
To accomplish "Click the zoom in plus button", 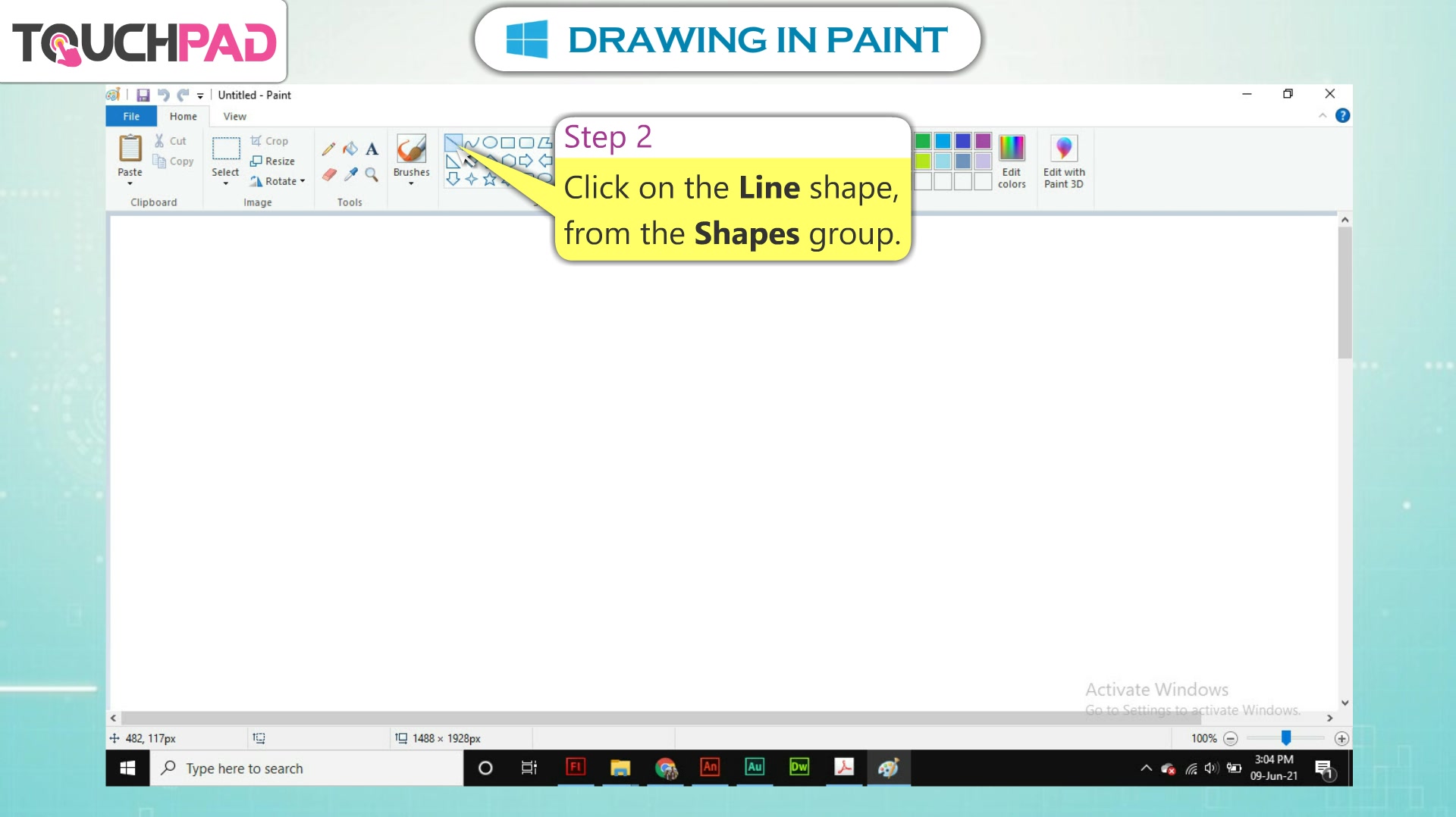I will click(x=1341, y=738).
